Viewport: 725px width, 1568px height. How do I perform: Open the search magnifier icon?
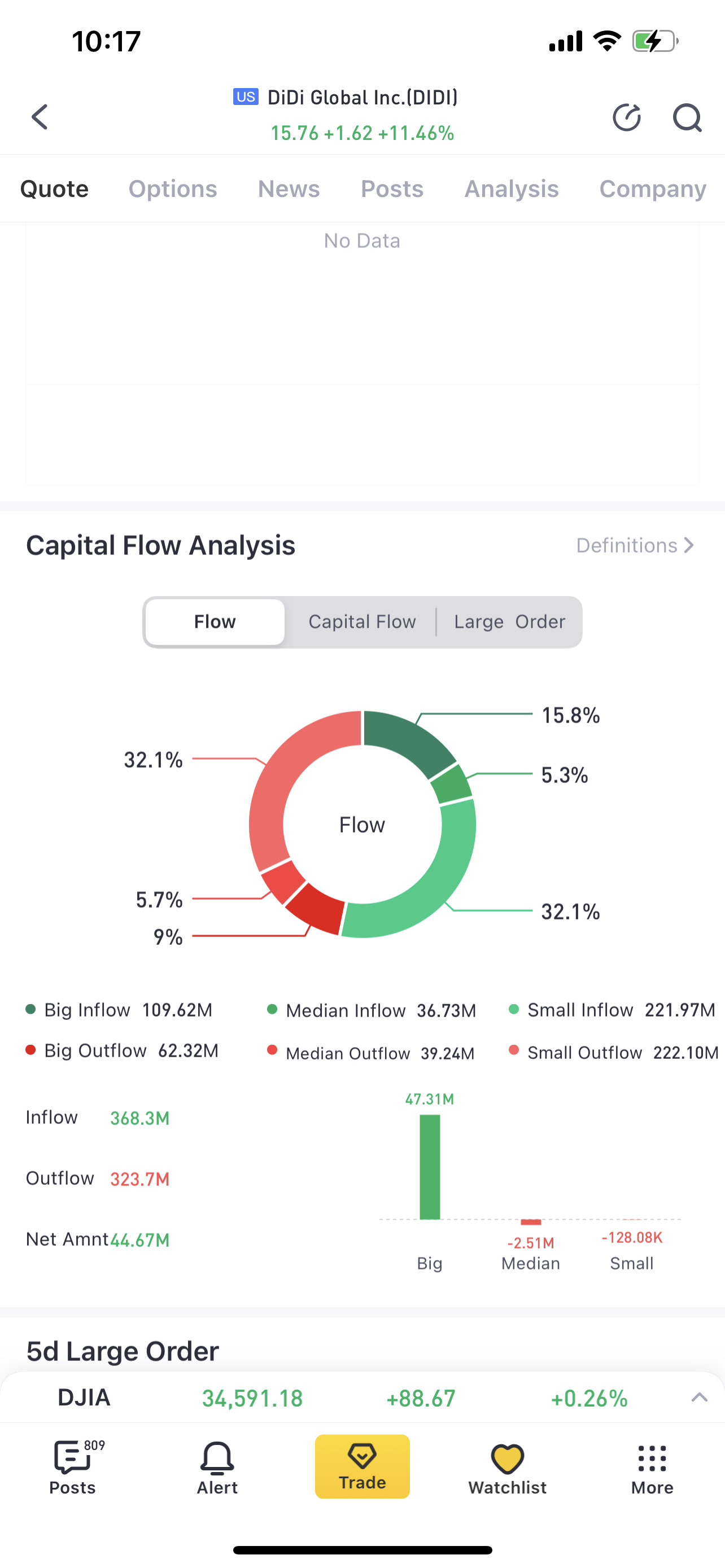[687, 117]
